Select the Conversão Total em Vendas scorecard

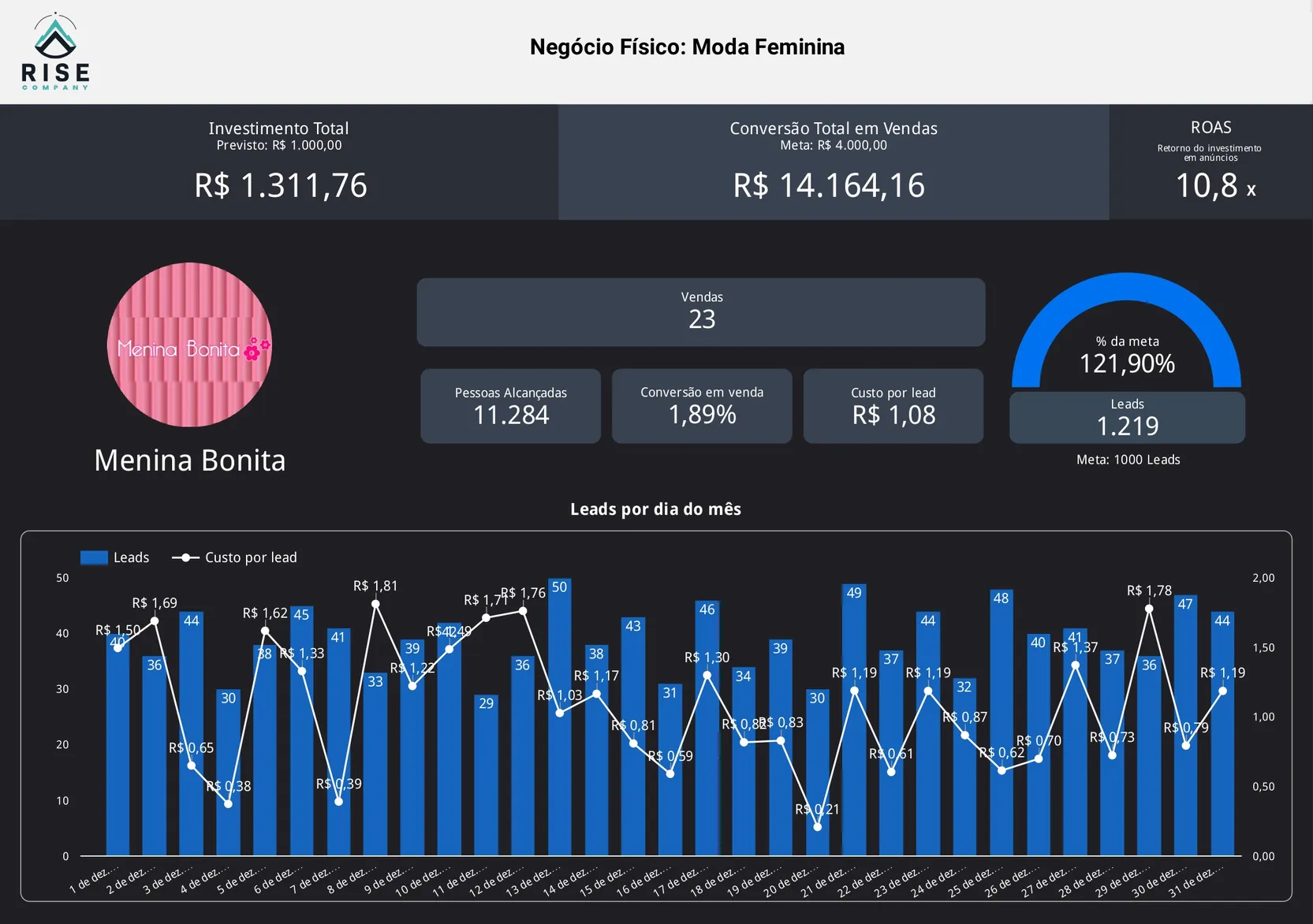coord(833,162)
